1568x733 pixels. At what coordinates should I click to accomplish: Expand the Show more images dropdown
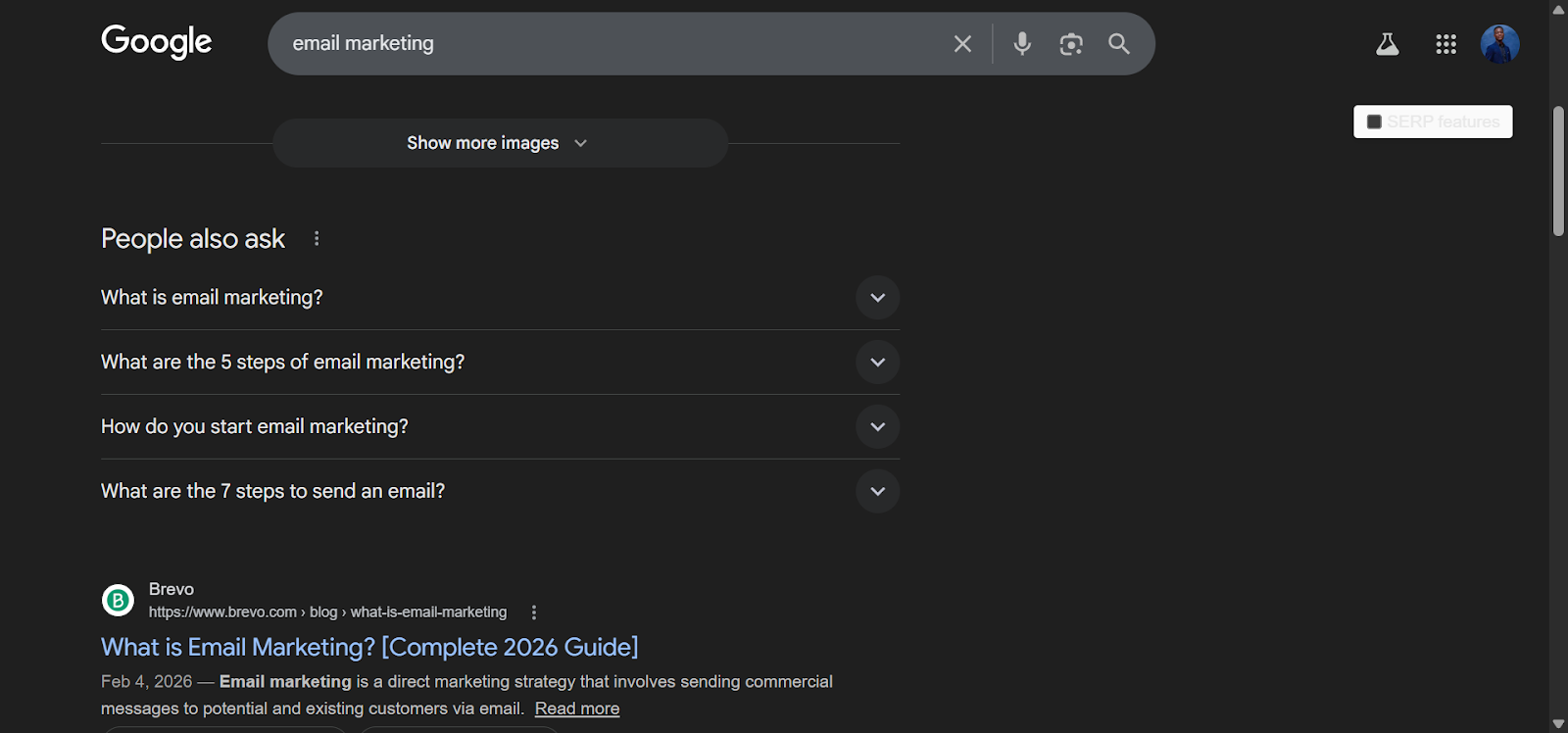point(499,142)
